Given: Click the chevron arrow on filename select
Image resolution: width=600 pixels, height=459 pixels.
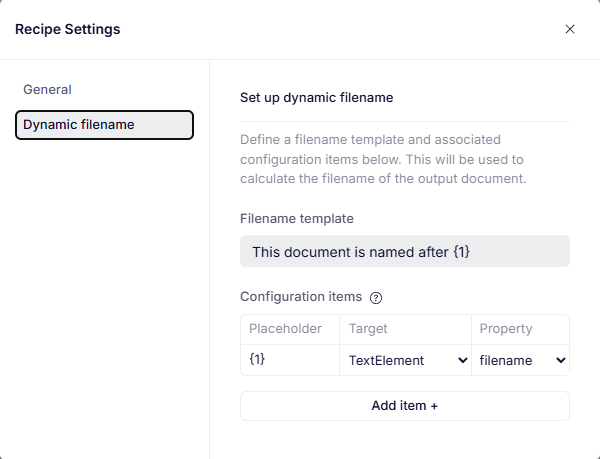Looking at the screenshot, I should click(560, 360).
